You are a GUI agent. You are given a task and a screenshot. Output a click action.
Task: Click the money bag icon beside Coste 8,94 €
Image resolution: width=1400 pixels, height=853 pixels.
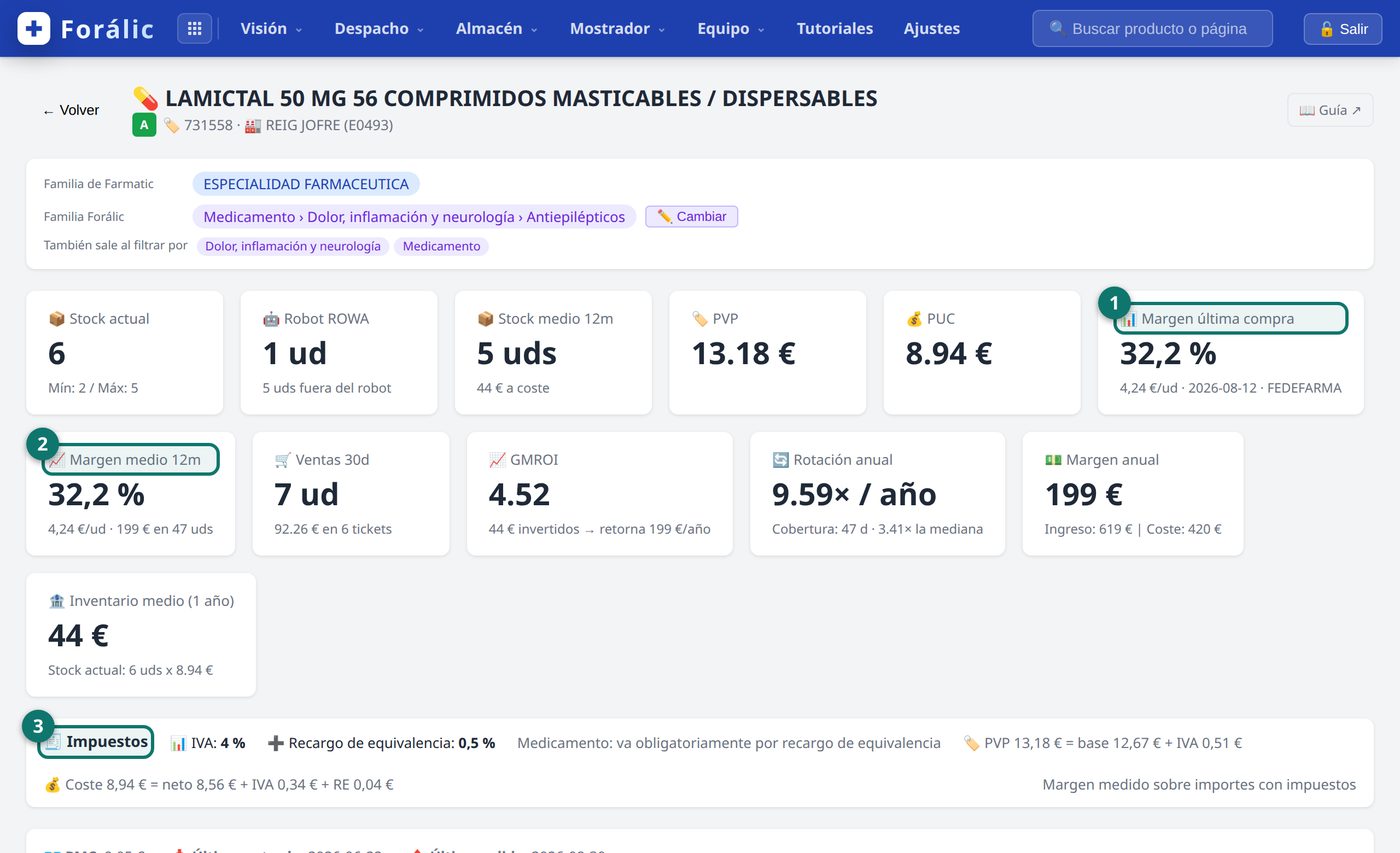[x=52, y=785]
